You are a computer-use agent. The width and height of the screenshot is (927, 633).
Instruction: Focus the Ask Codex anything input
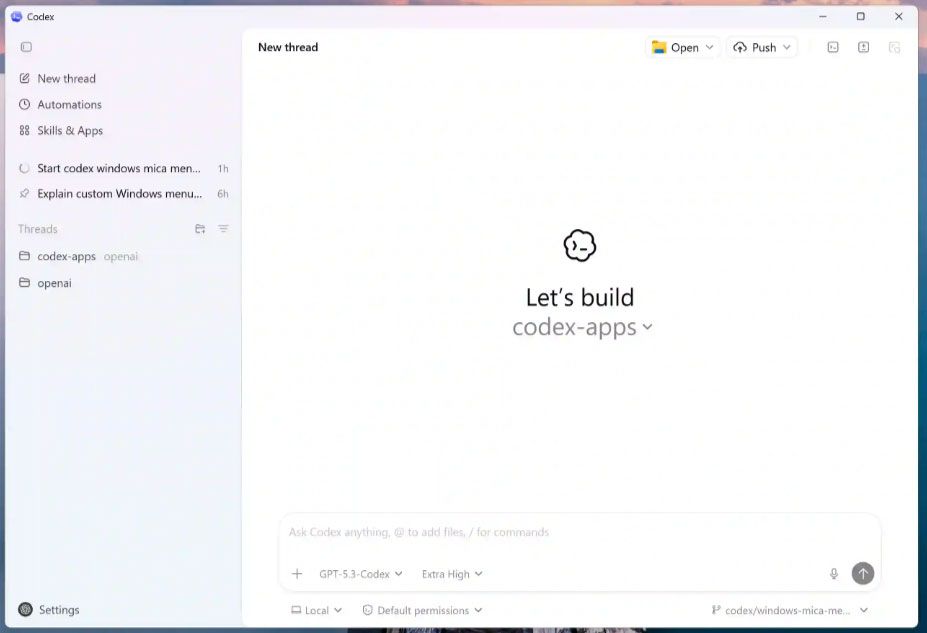tap(579, 532)
